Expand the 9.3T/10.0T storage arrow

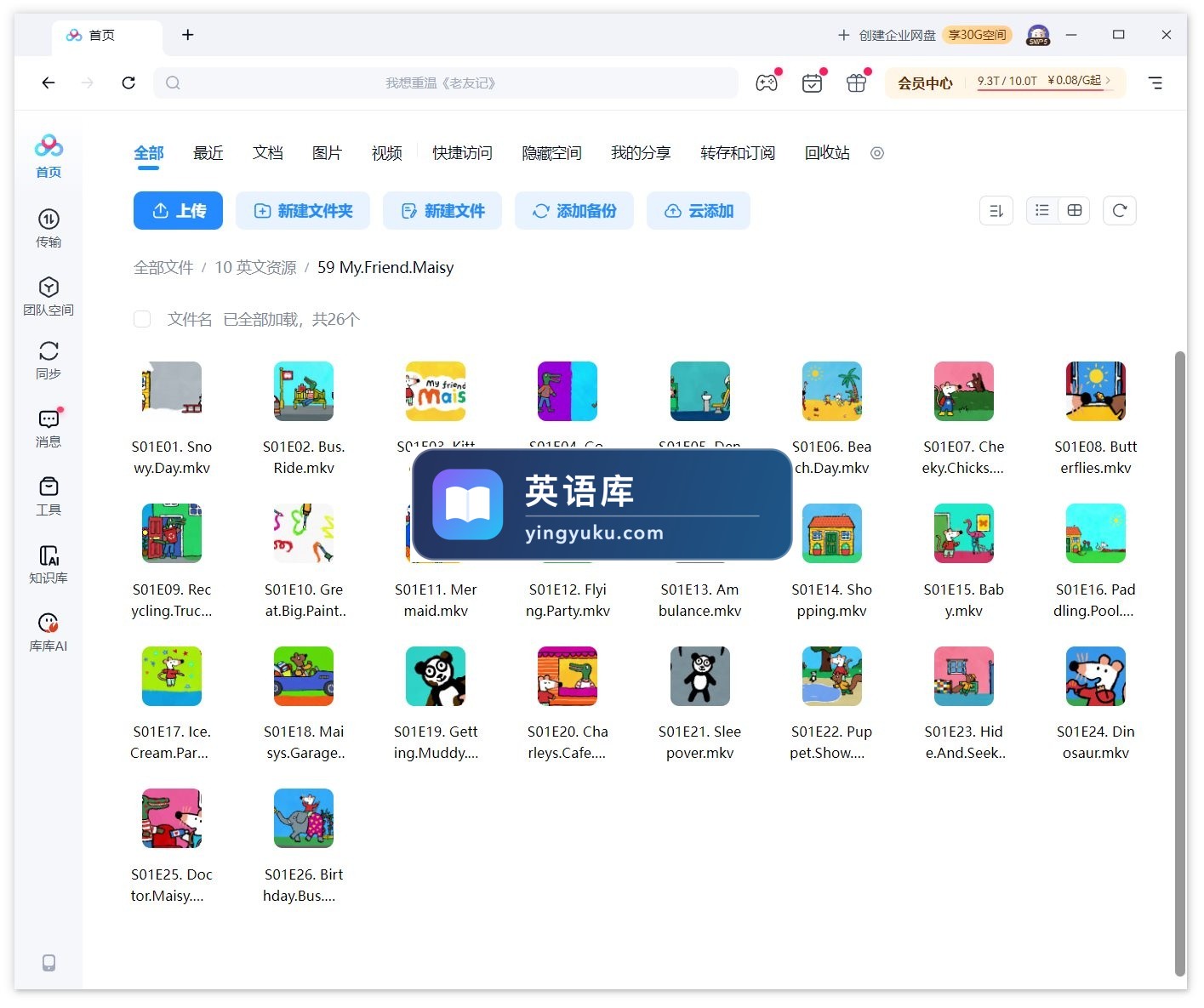(1108, 81)
